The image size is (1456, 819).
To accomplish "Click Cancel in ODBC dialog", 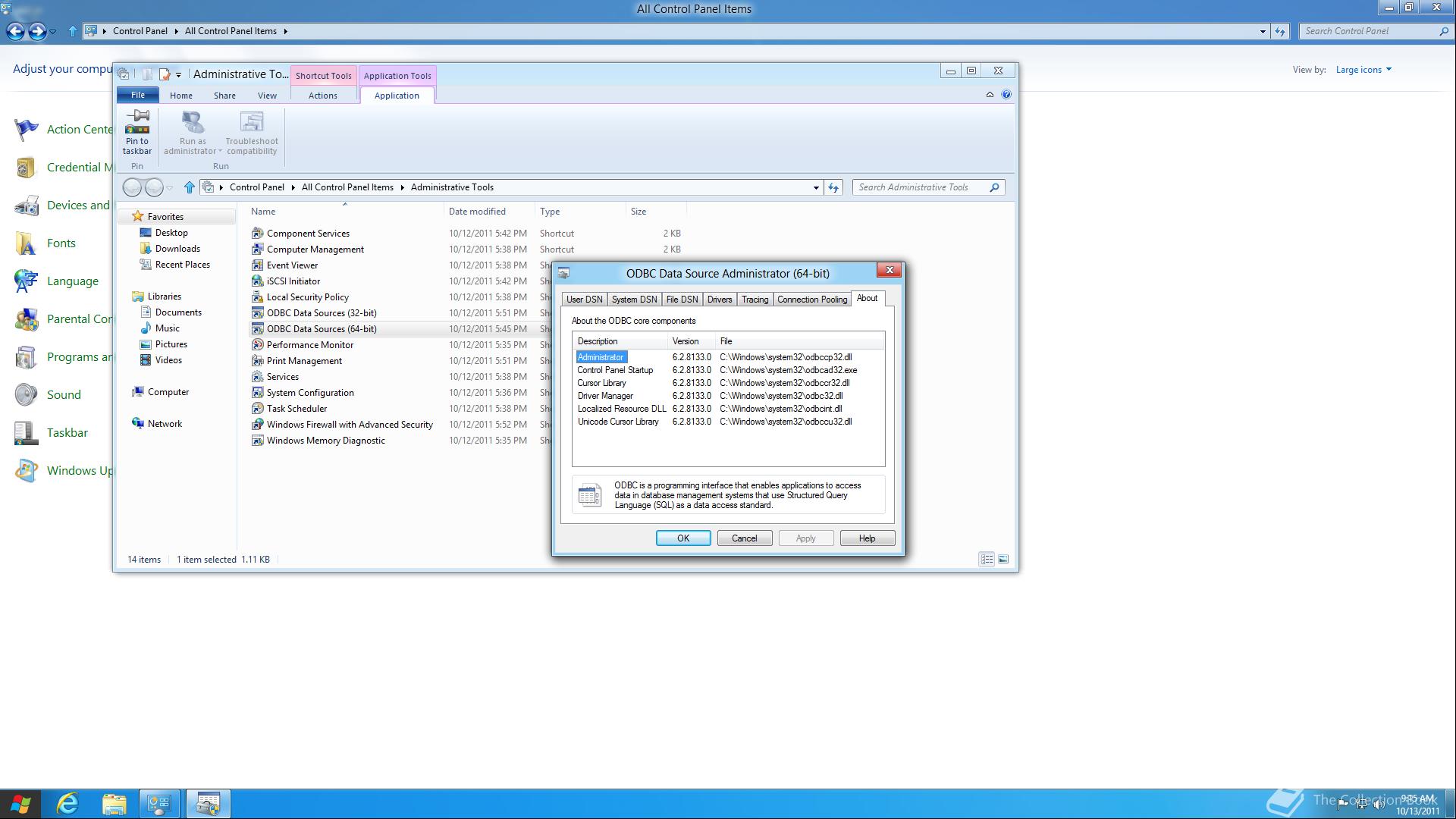I will point(745,538).
